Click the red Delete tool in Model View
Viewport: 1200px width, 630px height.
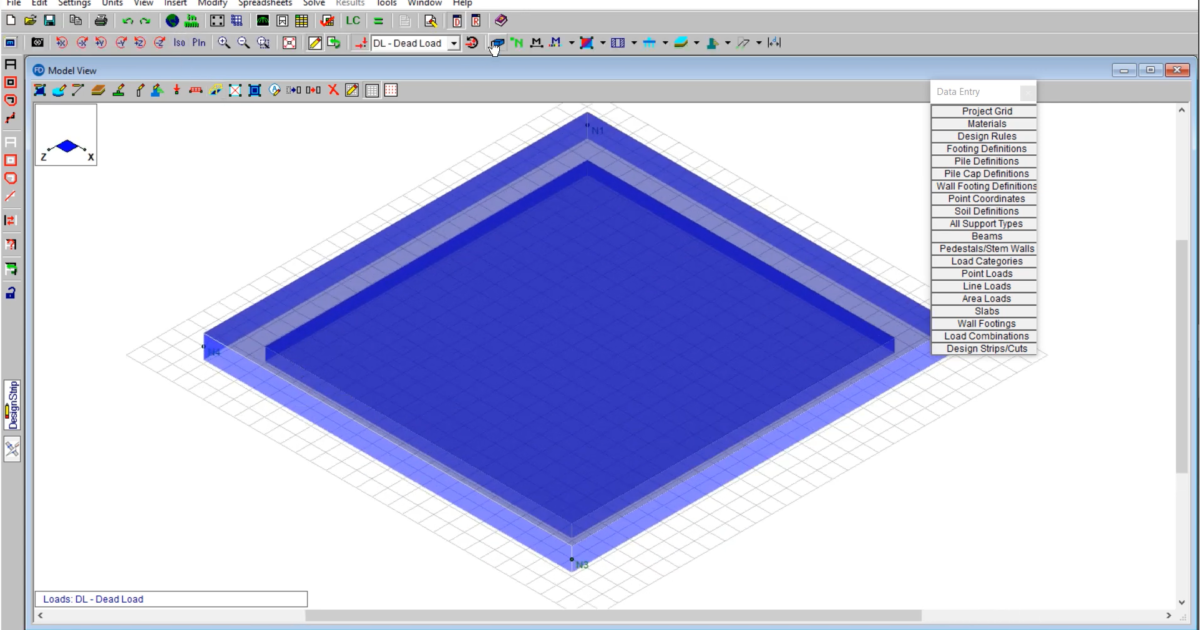coord(333,89)
